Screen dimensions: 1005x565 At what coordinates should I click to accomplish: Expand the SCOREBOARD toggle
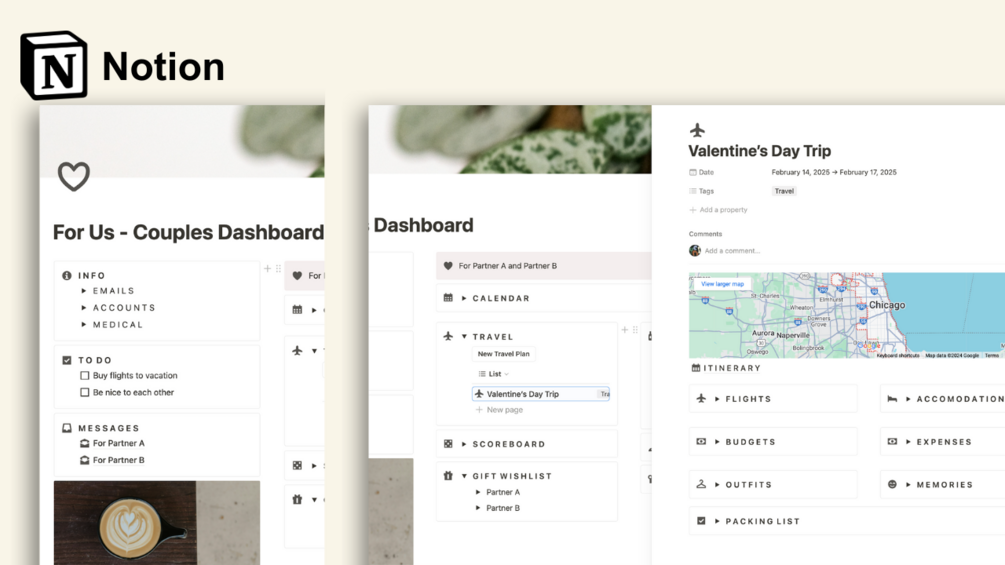[x=464, y=444]
